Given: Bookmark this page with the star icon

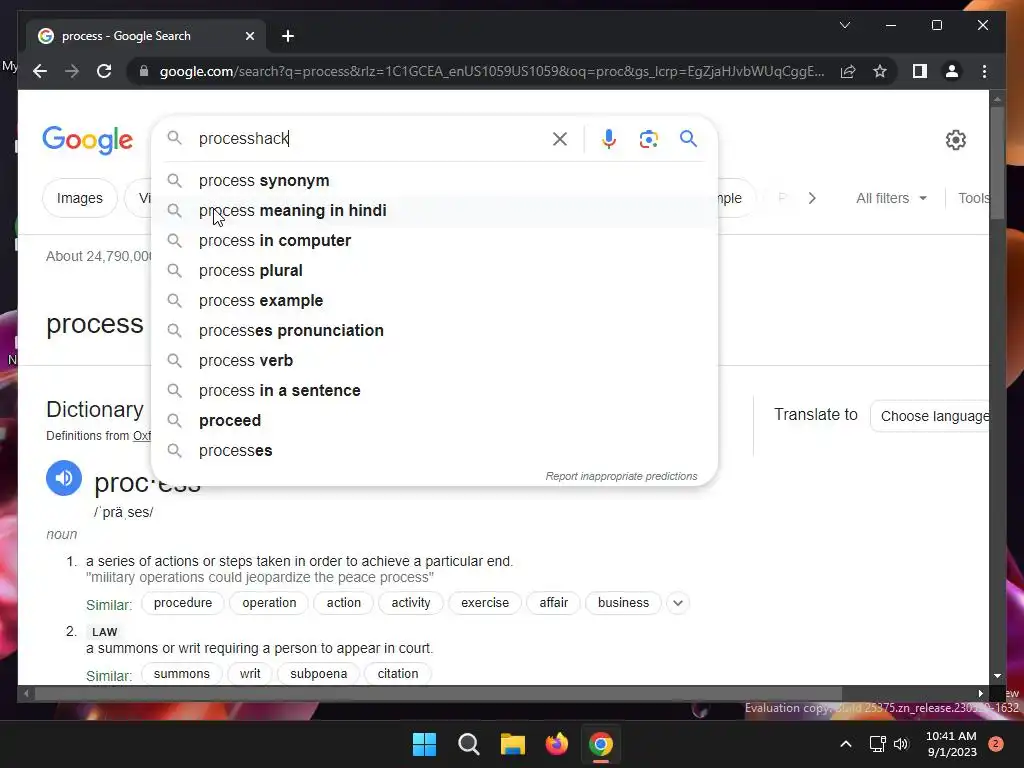Looking at the screenshot, I should pos(880,71).
